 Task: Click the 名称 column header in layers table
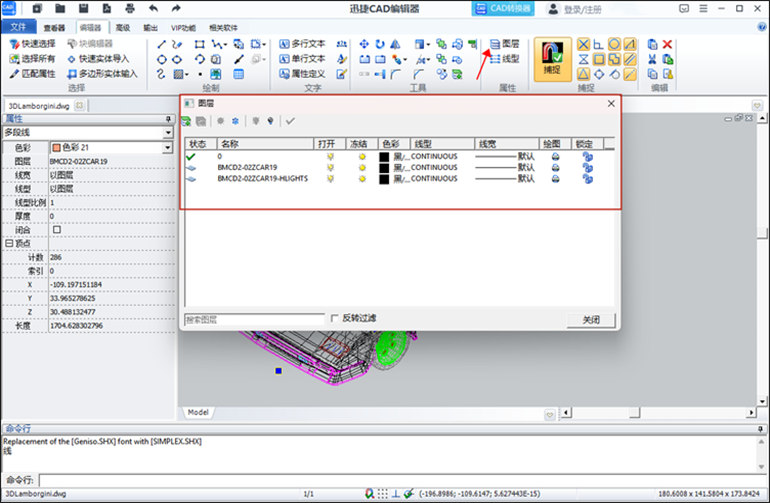(x=265, y=144)
